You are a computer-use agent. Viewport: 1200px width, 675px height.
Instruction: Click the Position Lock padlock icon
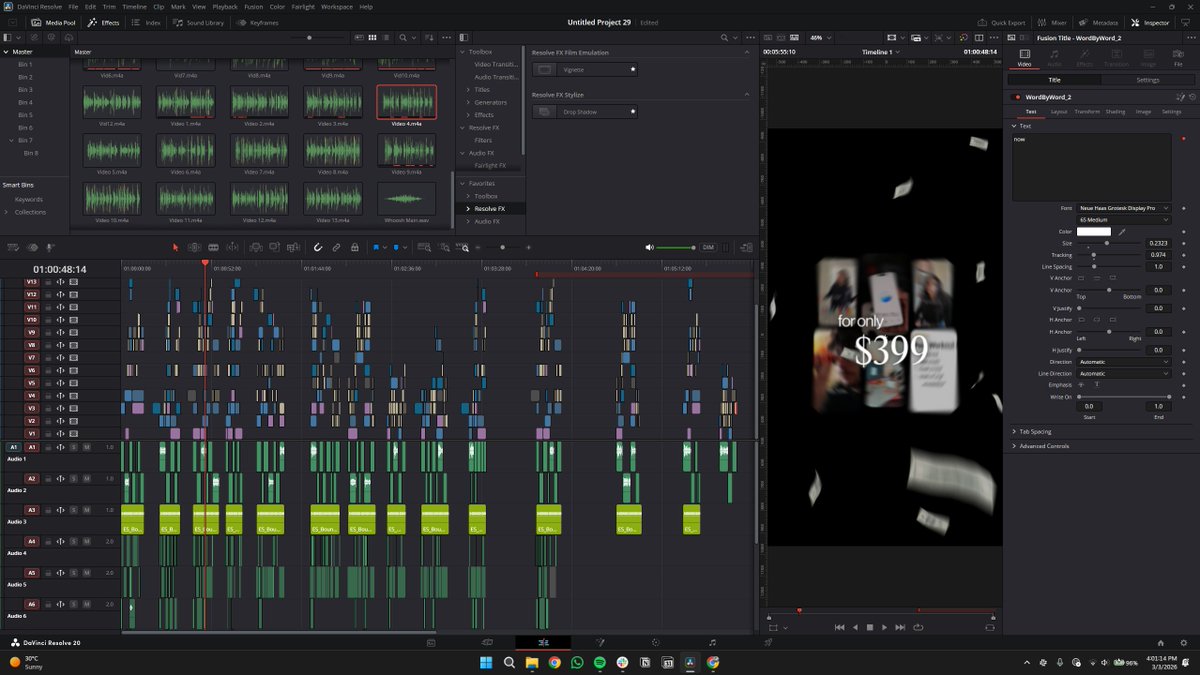(354, 247)
